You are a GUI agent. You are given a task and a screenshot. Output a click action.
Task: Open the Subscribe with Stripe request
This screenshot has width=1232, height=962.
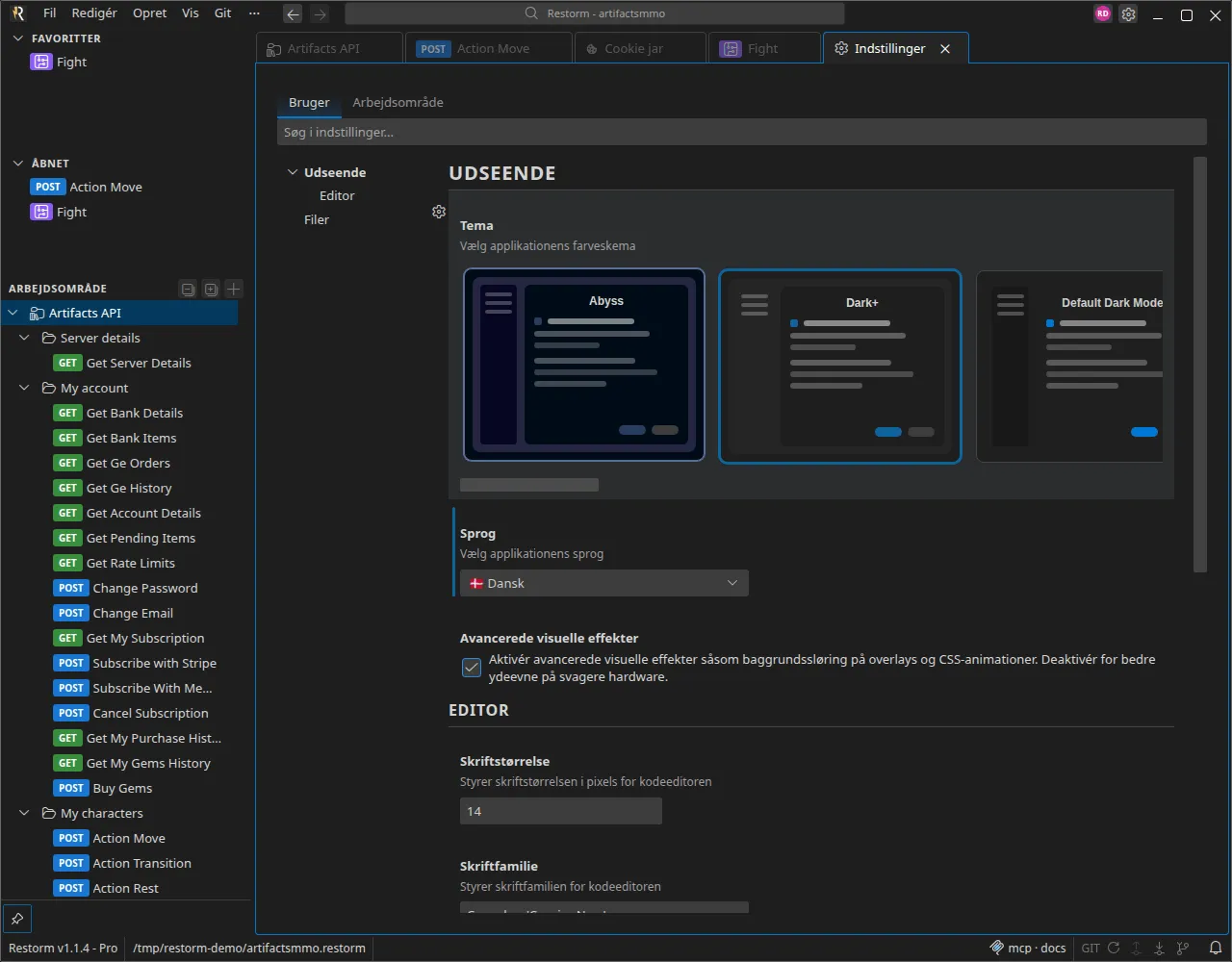point(136,663)
